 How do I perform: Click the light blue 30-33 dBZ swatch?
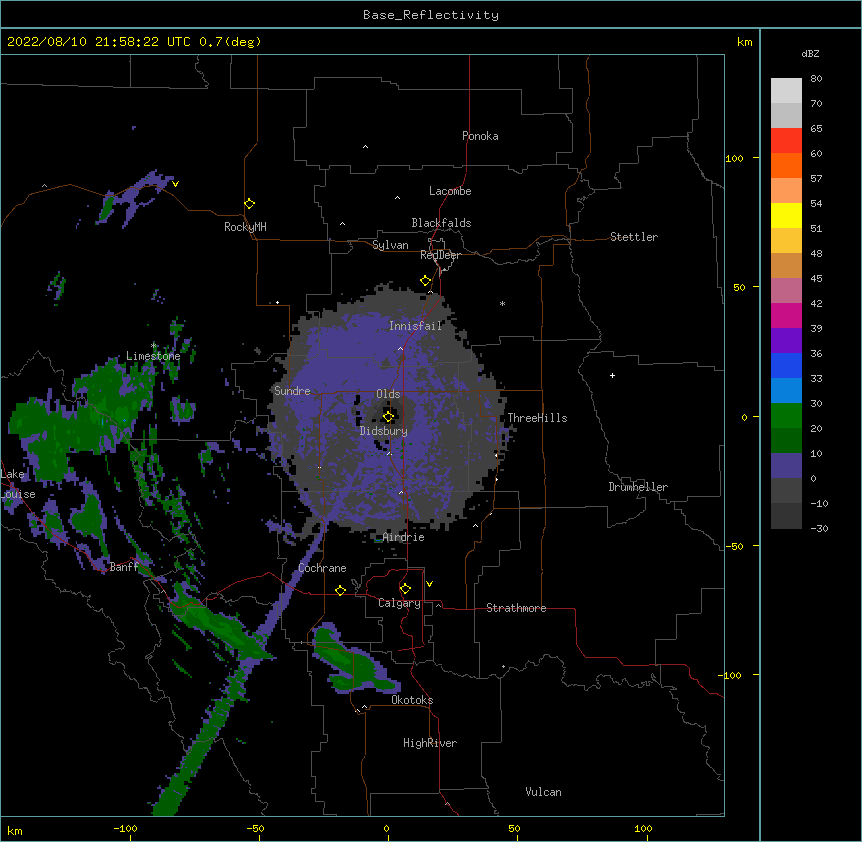786,391
